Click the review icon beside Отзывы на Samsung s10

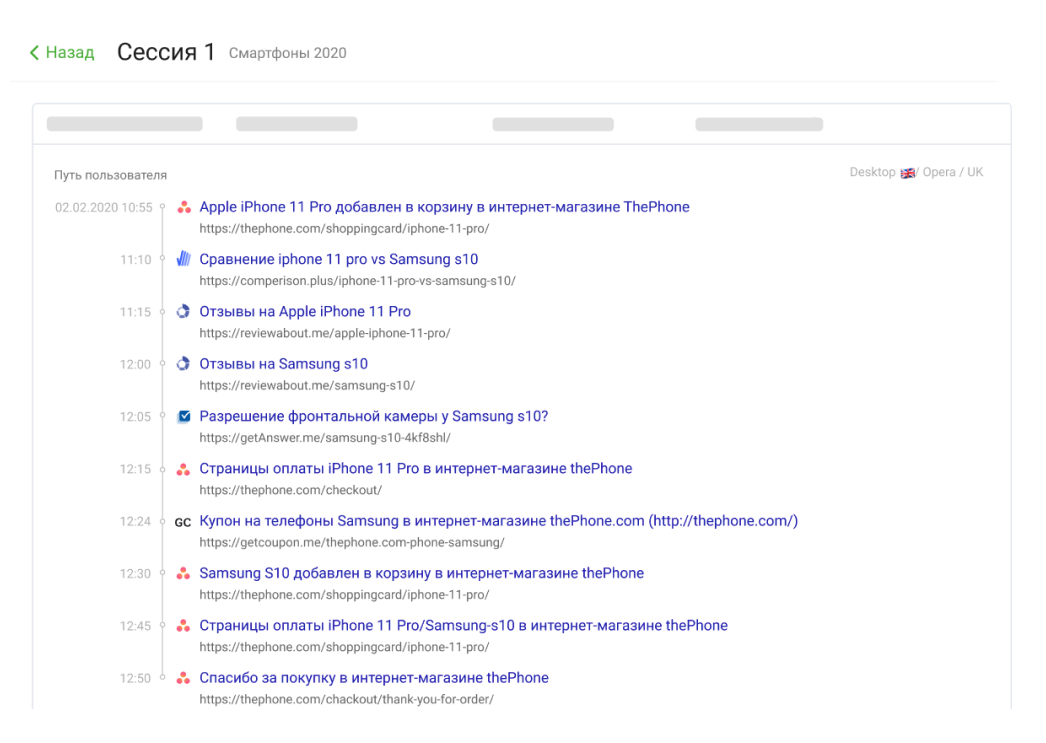coord(183,364)
